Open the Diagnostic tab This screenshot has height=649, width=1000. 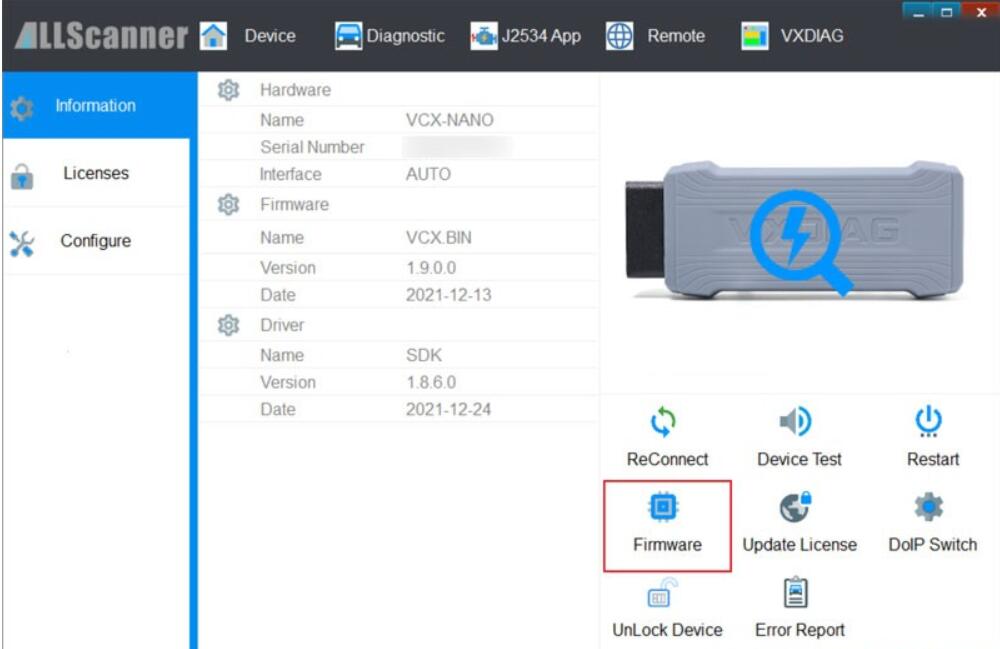tap(389, 36)
